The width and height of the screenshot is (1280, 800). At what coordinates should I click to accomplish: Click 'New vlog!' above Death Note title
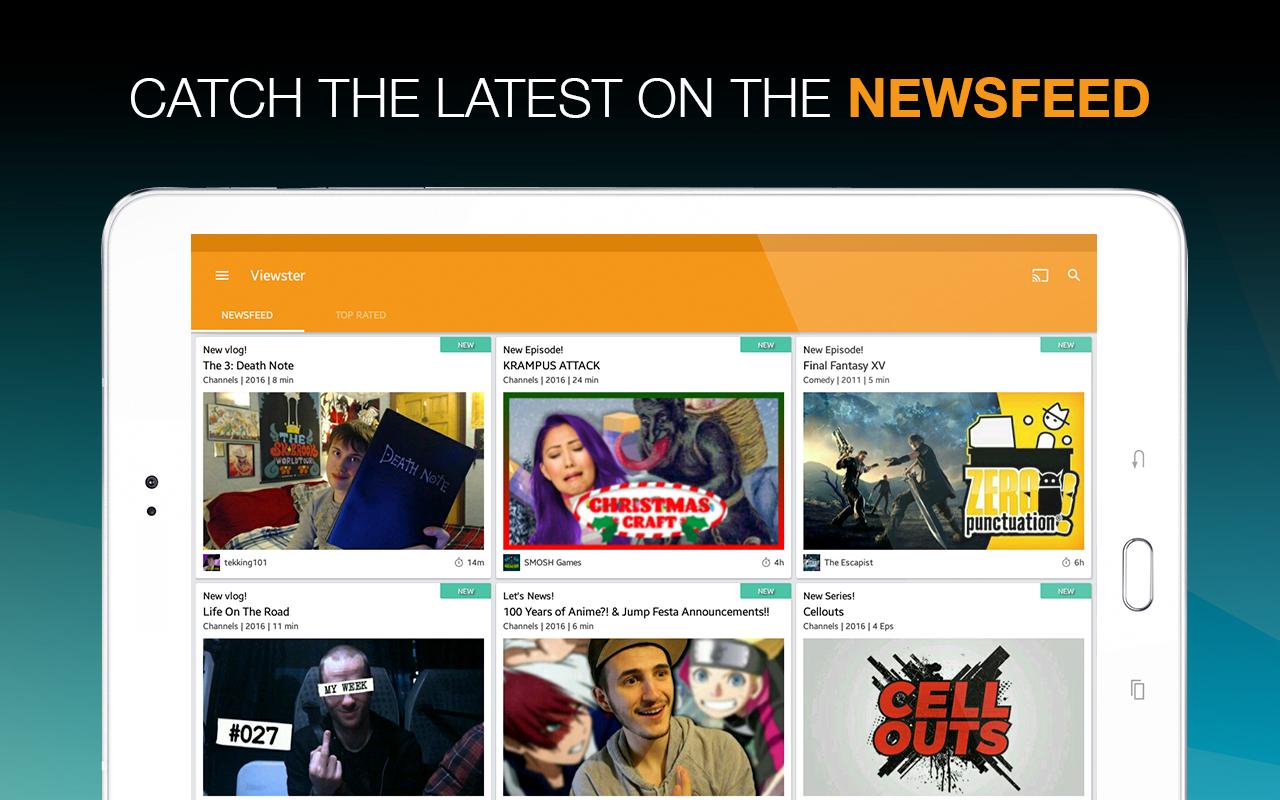pyautogui.click(x=225, y=350)
